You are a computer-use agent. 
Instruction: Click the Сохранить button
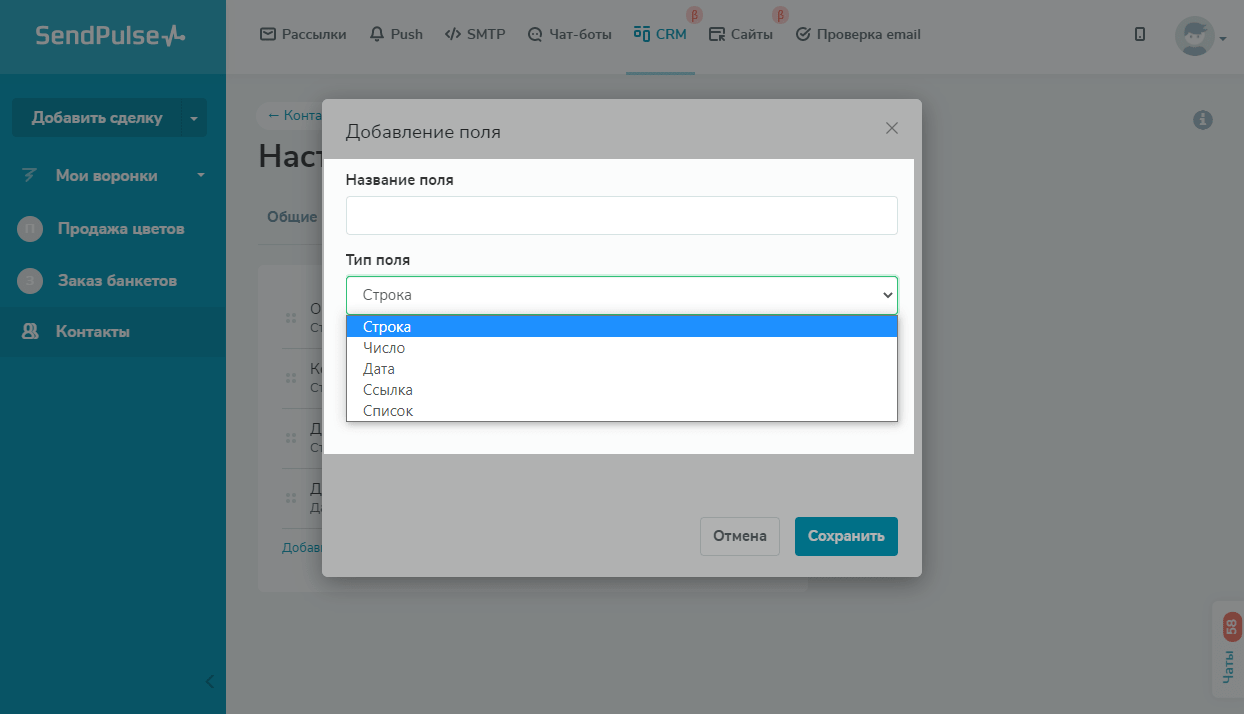[x=846, y=536]
